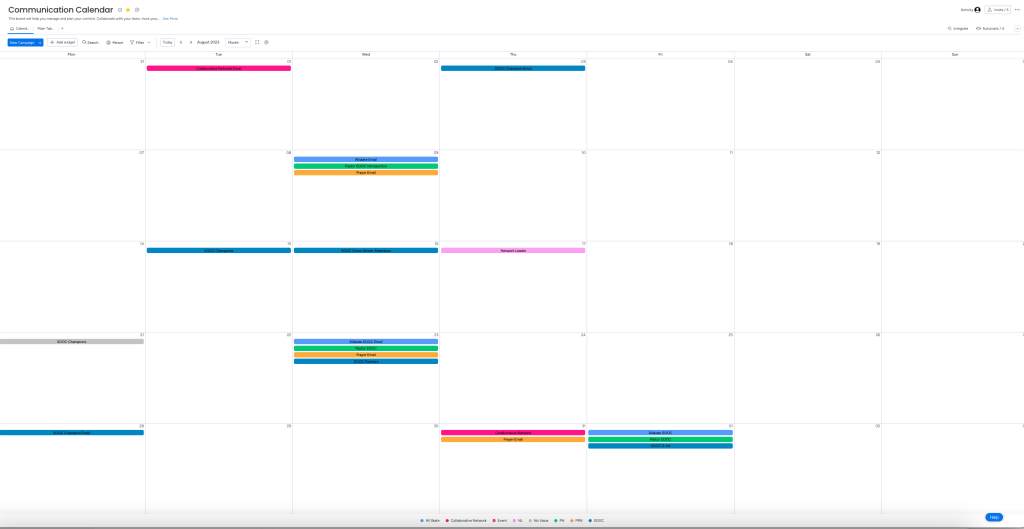Open the Month view dropdown
This screenshot has height=529, width=1024.
point(238,42)
